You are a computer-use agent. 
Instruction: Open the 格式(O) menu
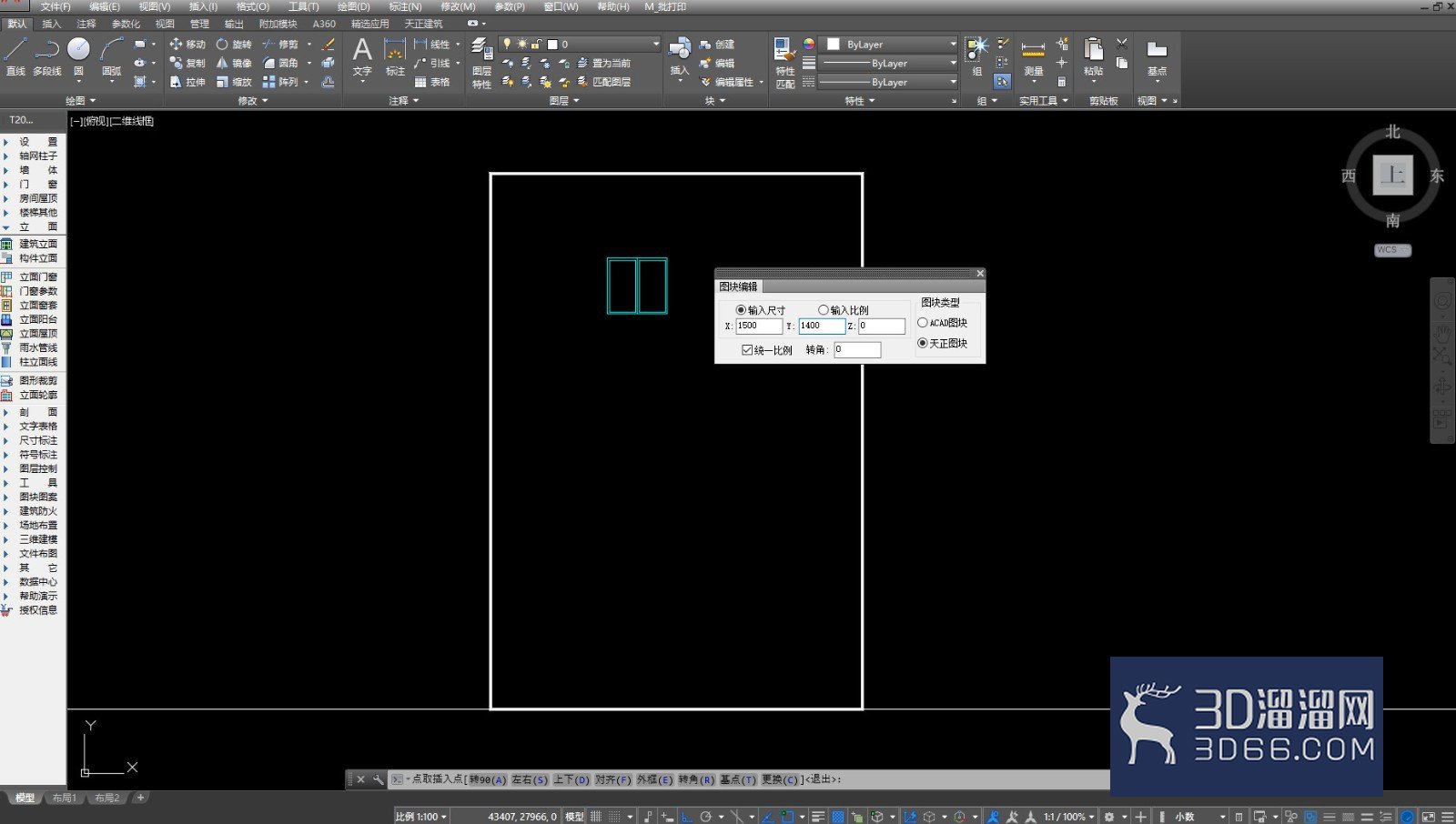click(253, 6)
